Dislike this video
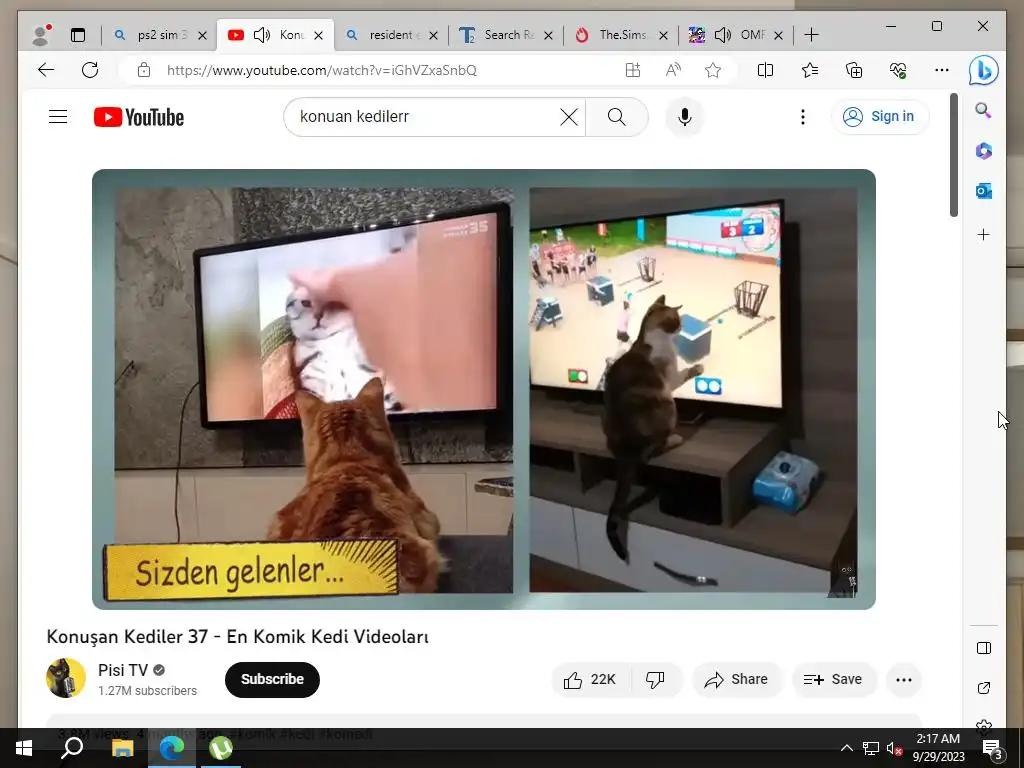 [655, 679]
